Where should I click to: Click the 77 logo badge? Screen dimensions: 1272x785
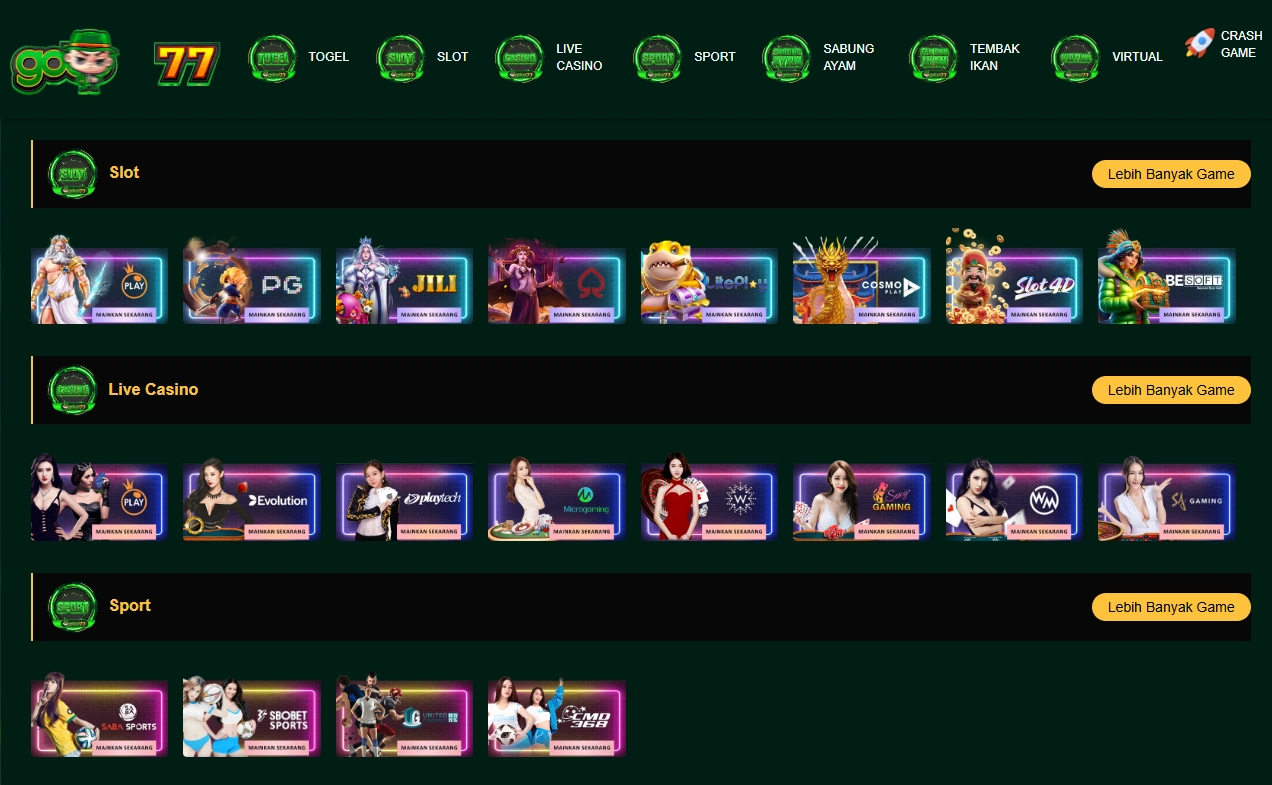coord(186,63)
